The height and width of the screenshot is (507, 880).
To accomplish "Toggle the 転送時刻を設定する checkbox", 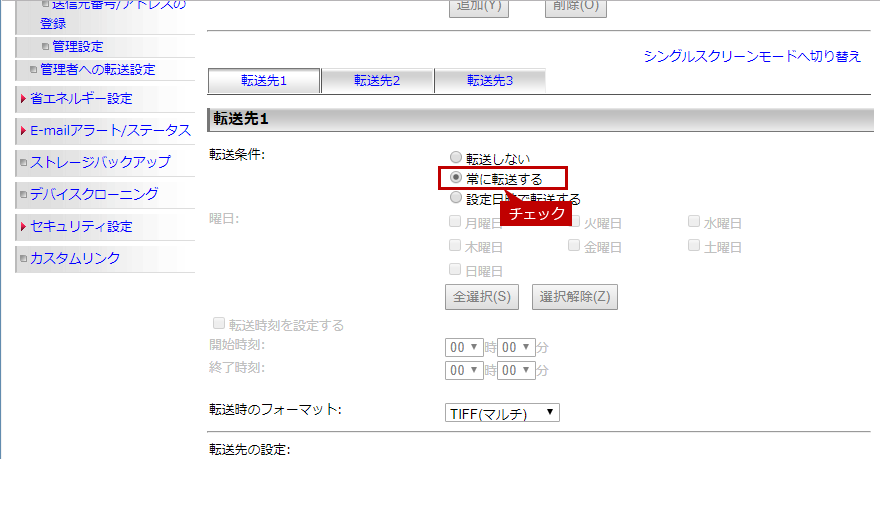I will pos(218,324).
